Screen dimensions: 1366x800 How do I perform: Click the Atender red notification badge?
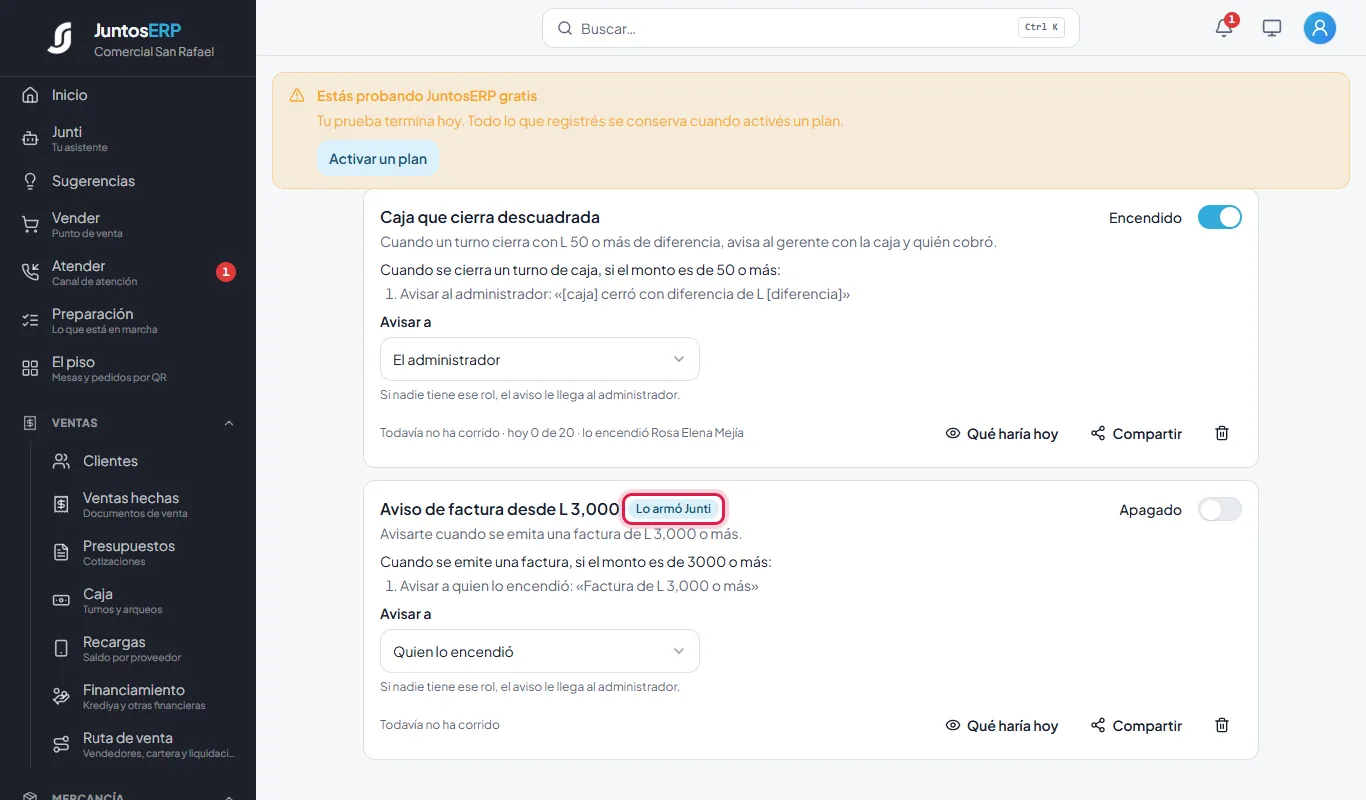pyautogui.click(x=226, y=271)
